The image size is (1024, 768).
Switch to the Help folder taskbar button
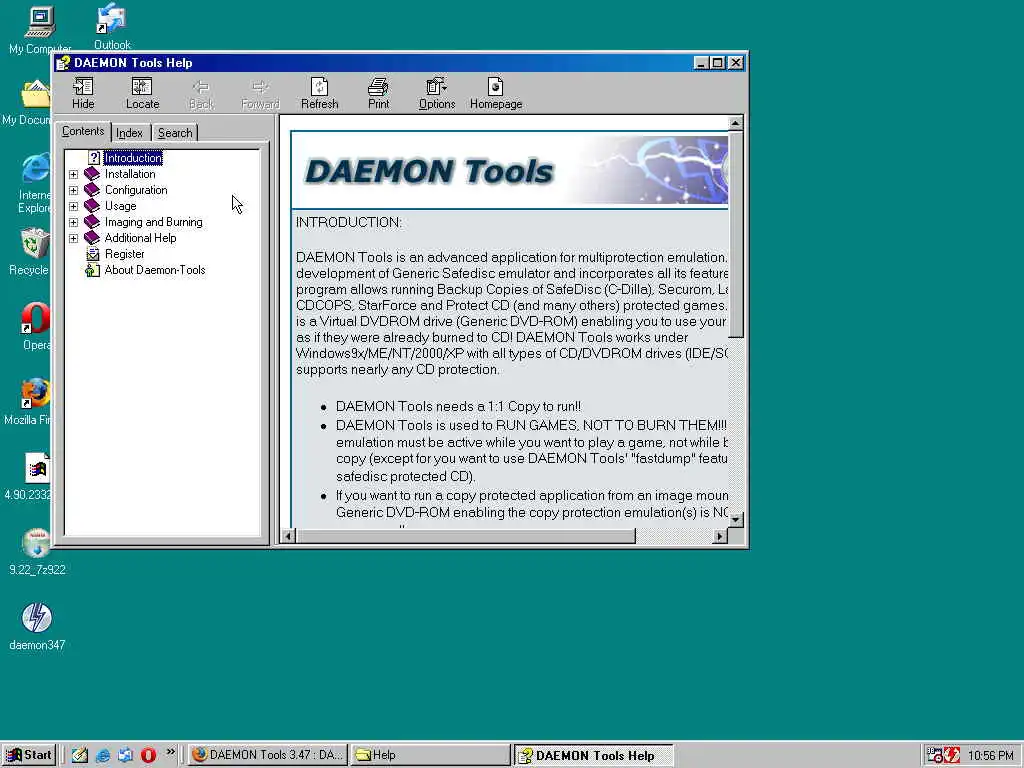point(430,755)
